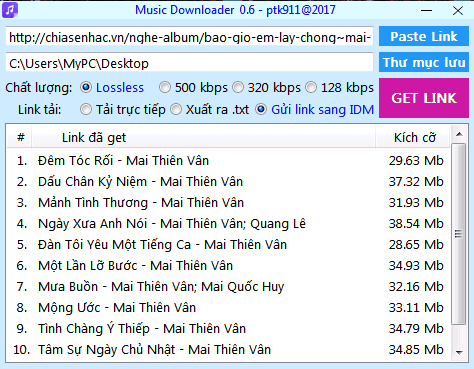Click the size value 29.63 Mb

coord(416,161)
